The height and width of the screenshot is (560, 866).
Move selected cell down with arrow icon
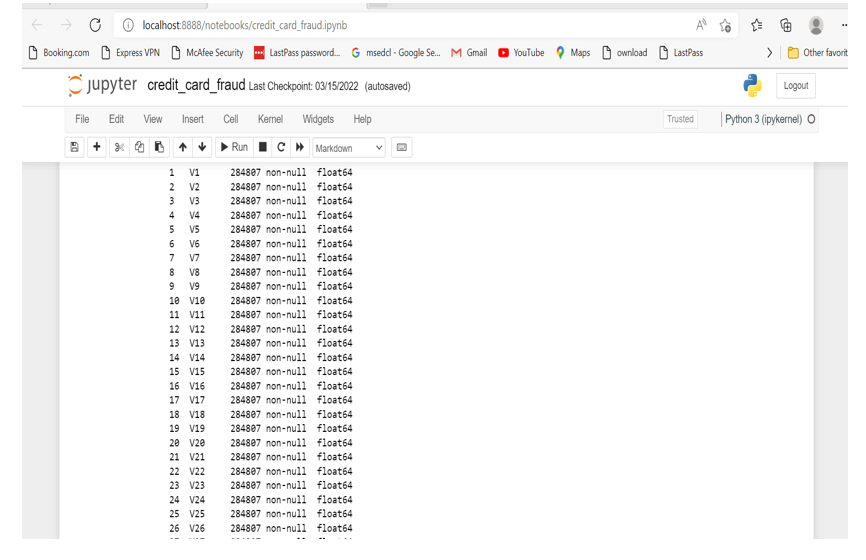pos(202,147)
